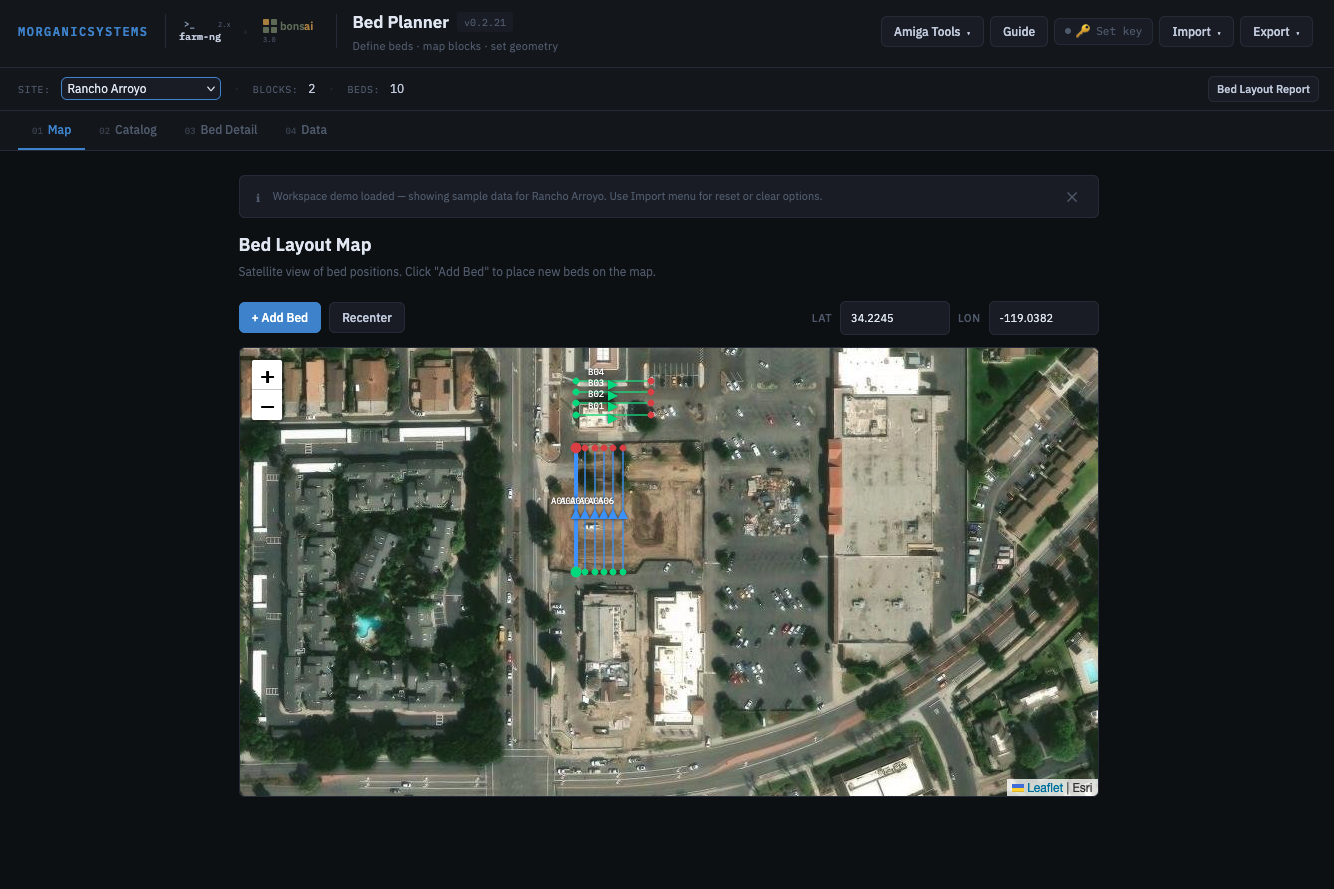Open the Import menu
The image size is (1334, 889).
1196,31
